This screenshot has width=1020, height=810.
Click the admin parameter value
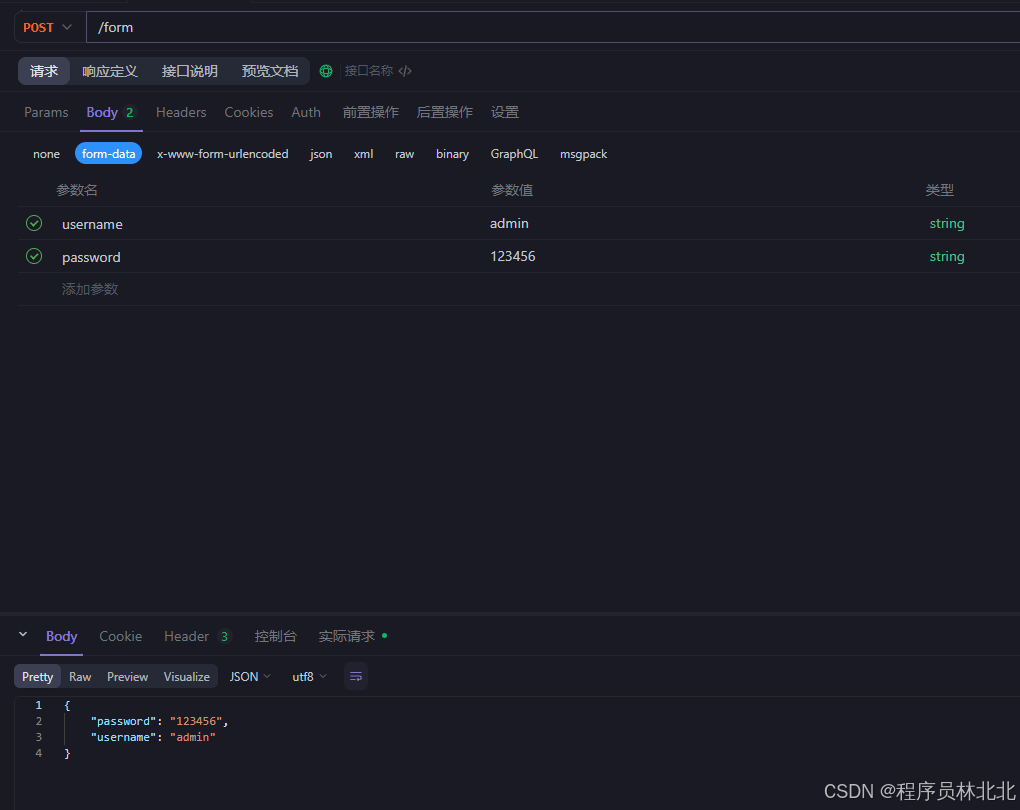(509, 223)
